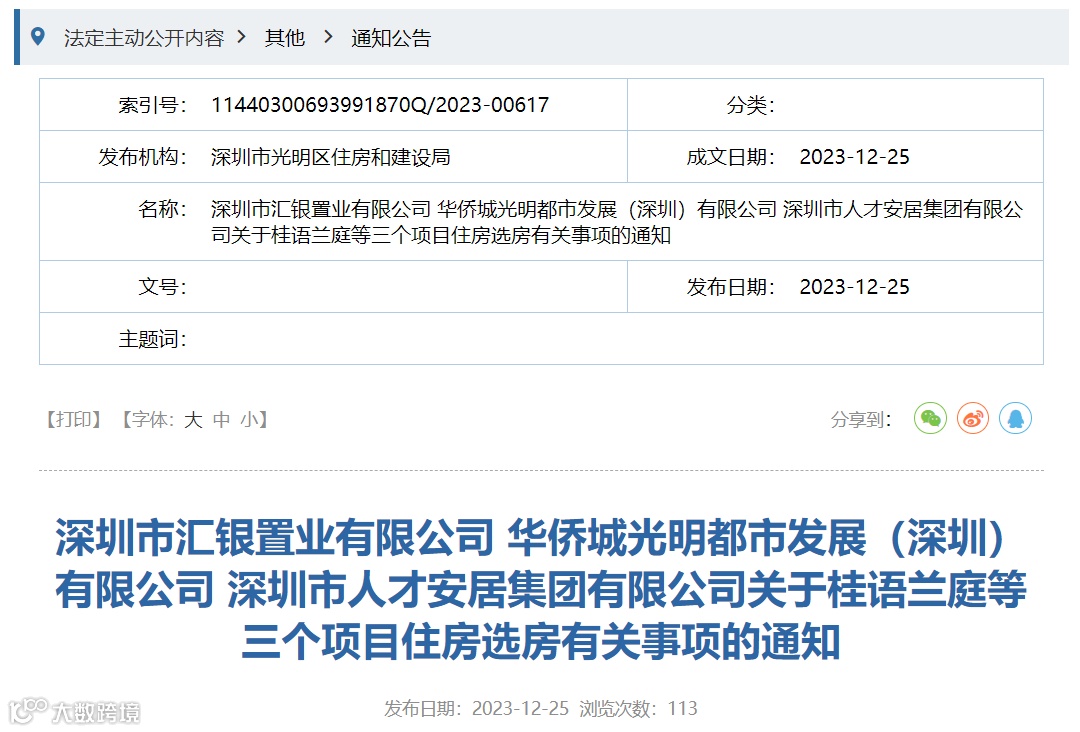Select index number 11440300693991870Q/2023-00617
The width and height of the screenshot is (1080, 732).
tap(380, 105)
